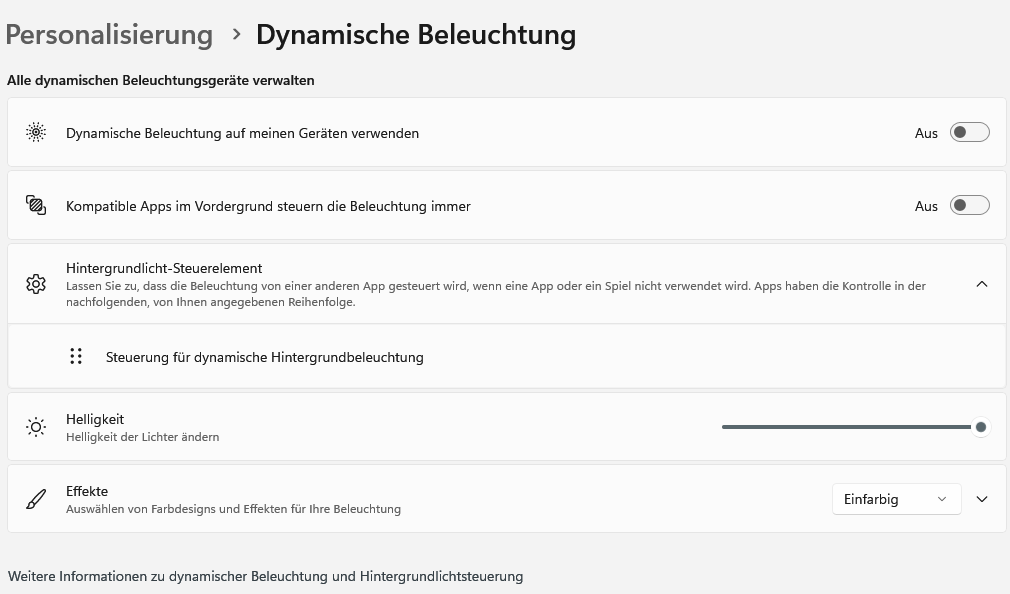Click the six-dot drag handle icon

pyautogui.click(x=76, y=356)
